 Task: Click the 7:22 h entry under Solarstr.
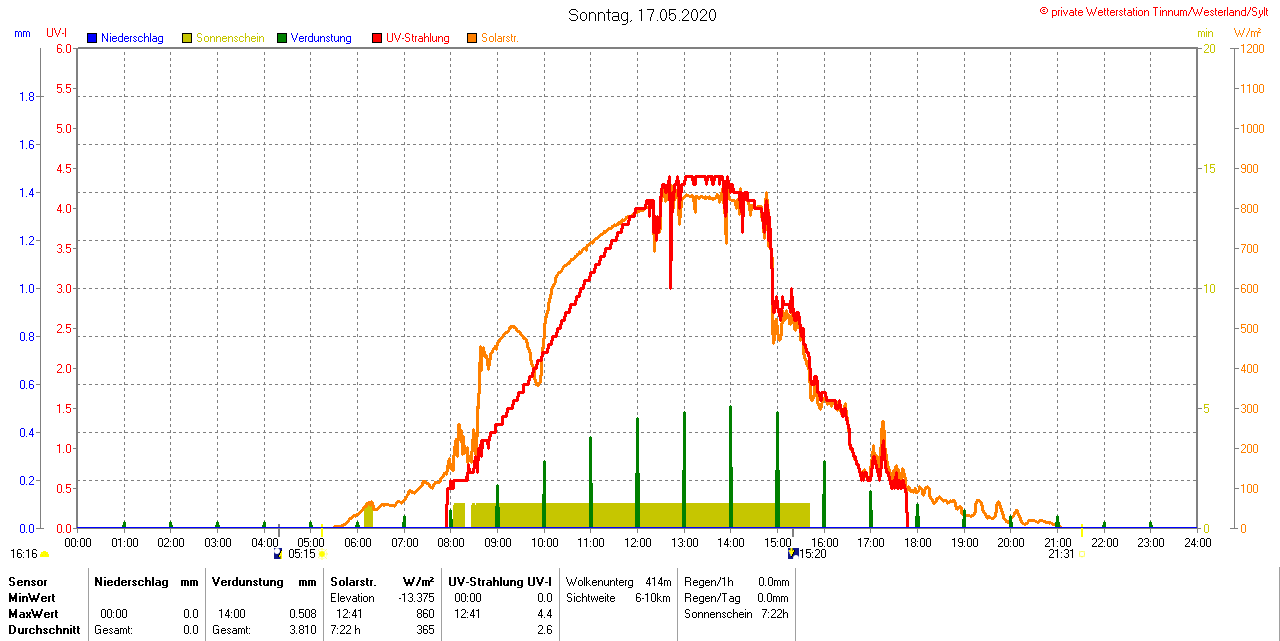tap(346, 630)
